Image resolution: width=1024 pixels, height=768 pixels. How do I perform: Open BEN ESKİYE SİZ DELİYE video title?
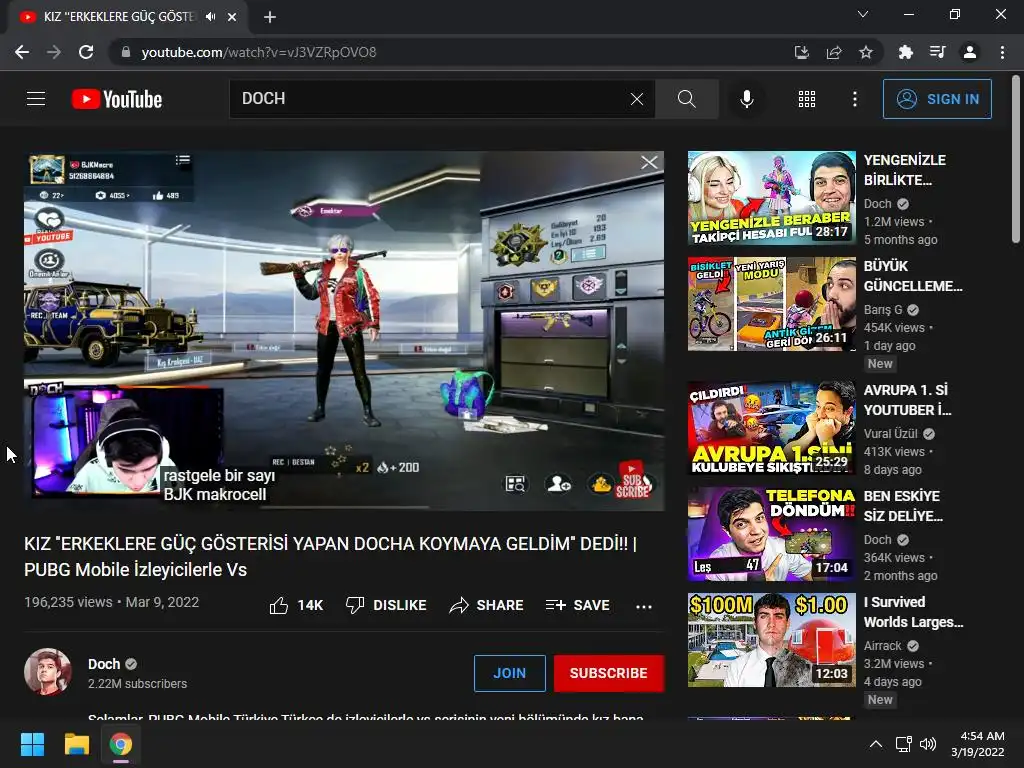coord(903,505)
